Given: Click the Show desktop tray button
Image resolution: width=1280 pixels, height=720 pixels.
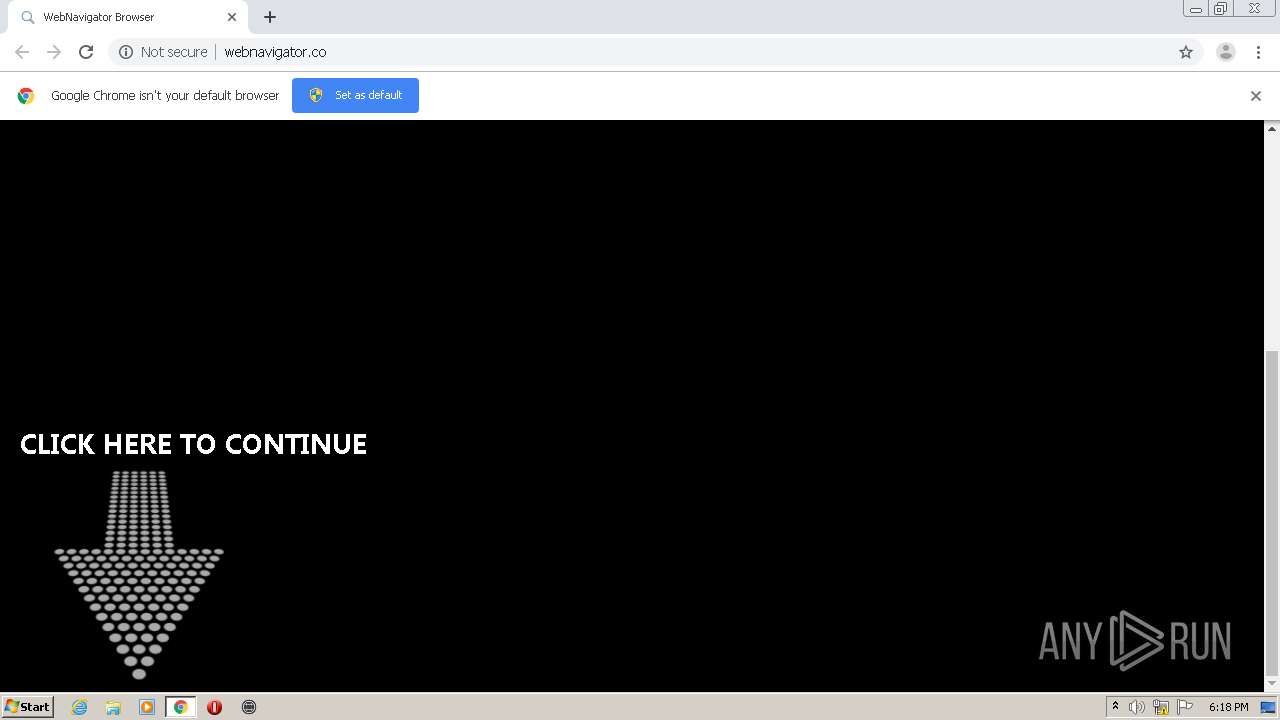Looking at the screenshot, I should tap(1269, 707).
